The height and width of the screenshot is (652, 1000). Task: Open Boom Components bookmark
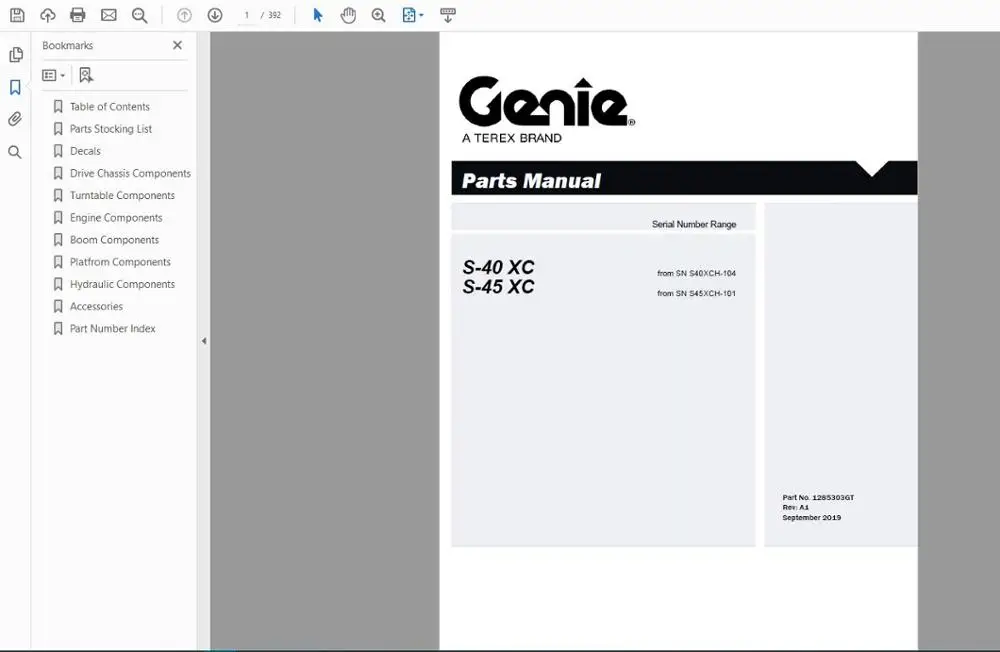[114, 240]
